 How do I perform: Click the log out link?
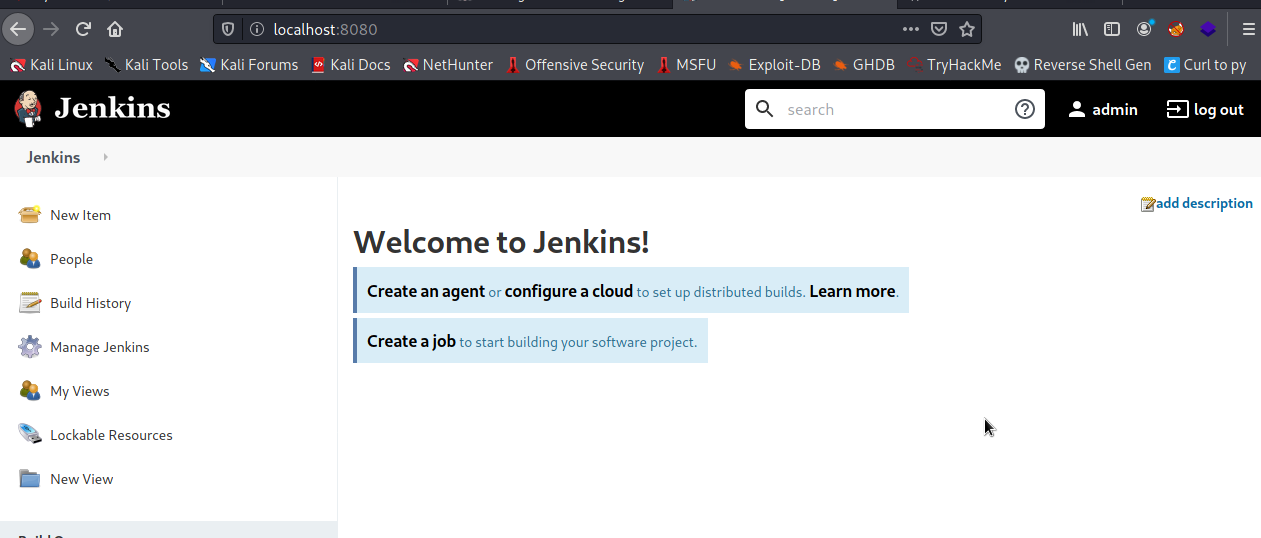[x=1206, y=109]
